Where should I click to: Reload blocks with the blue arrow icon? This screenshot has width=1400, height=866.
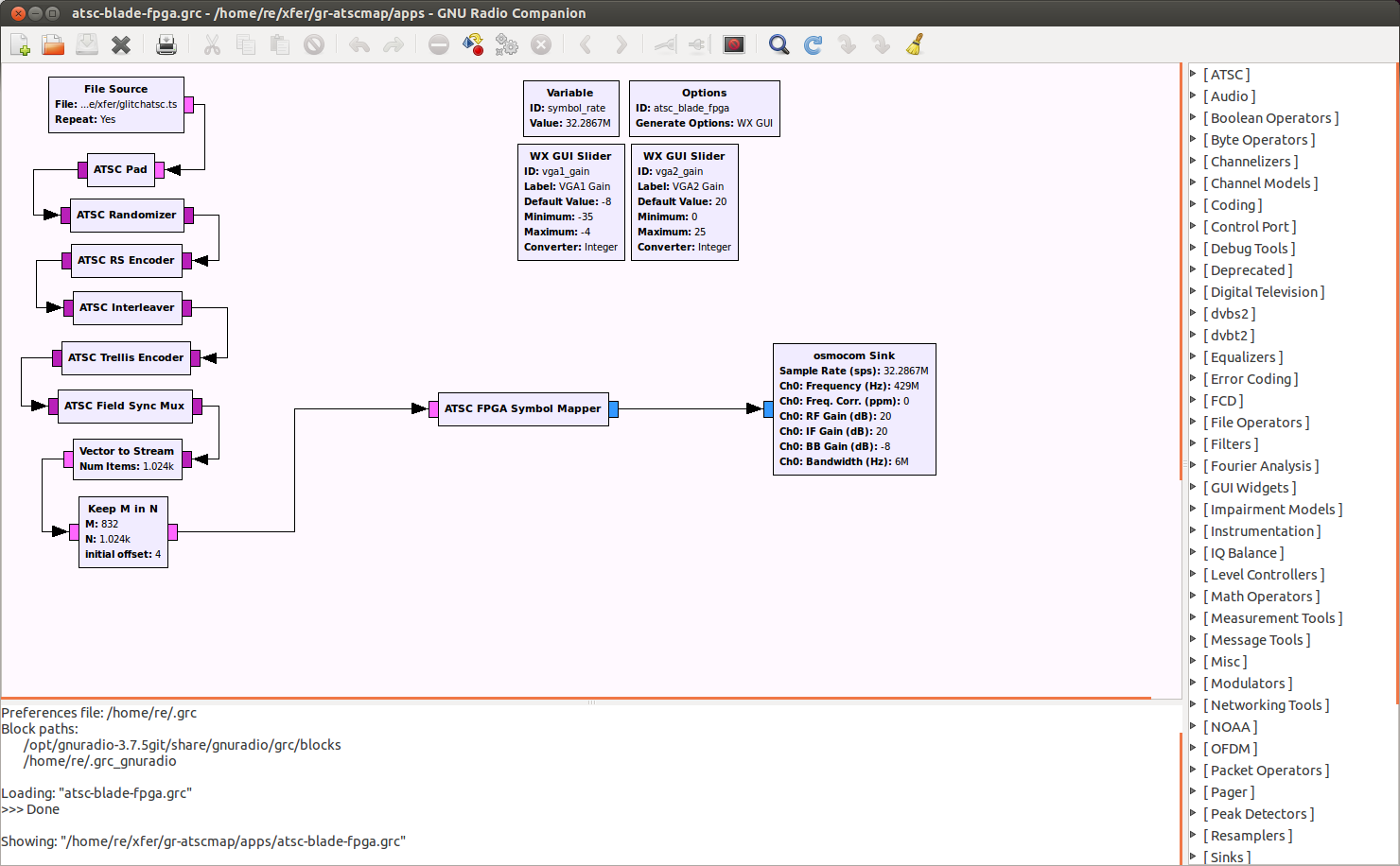coord(814,44)
